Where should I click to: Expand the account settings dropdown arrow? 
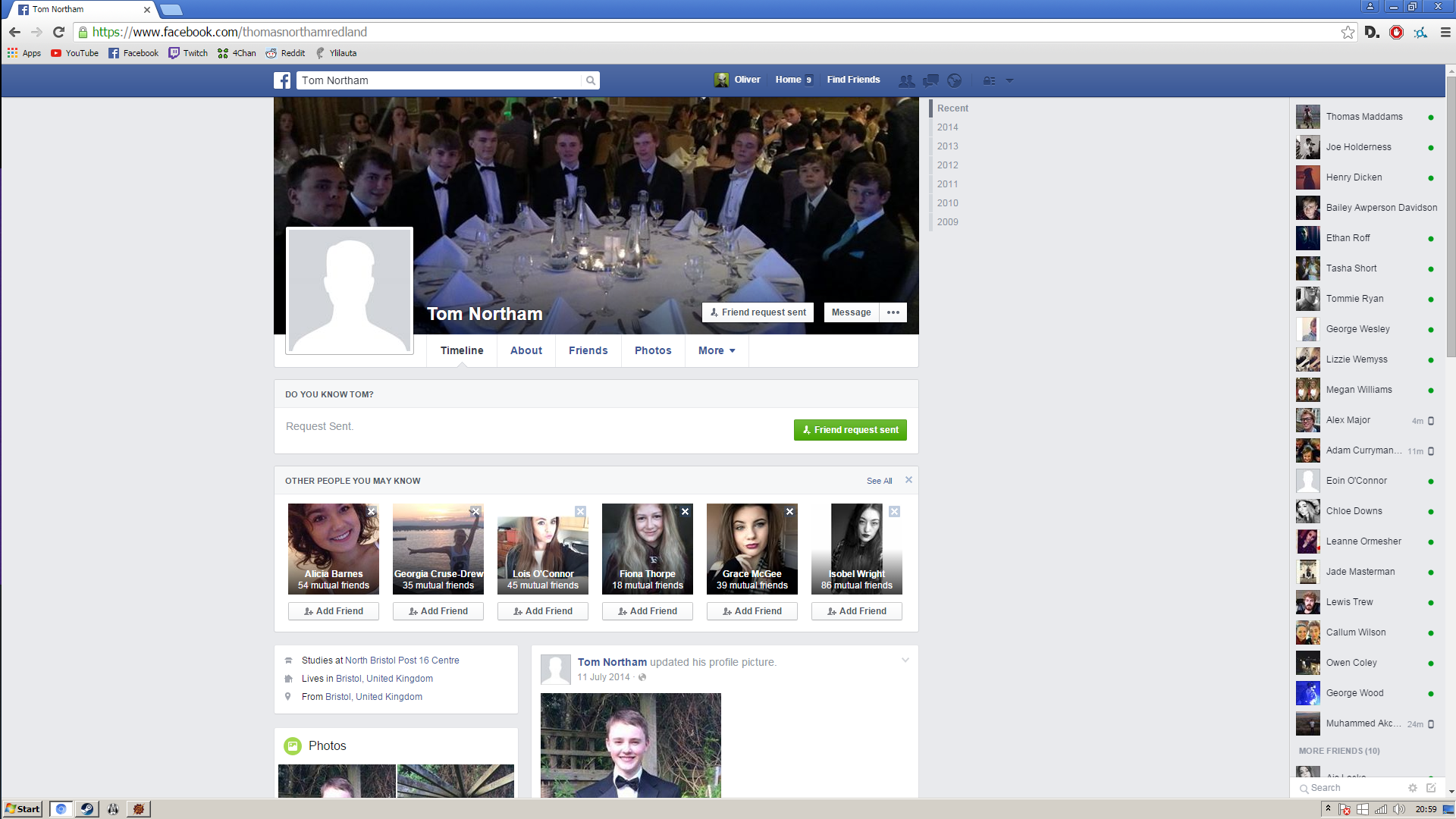point(1009,80)
